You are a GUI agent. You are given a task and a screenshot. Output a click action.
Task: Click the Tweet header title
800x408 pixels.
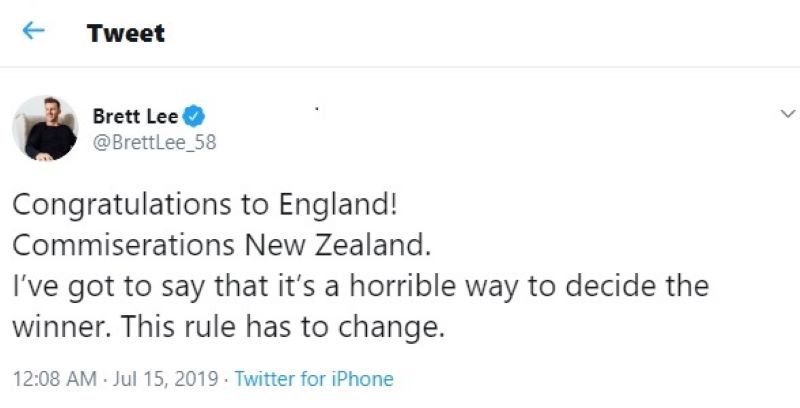tap(126, 34)
